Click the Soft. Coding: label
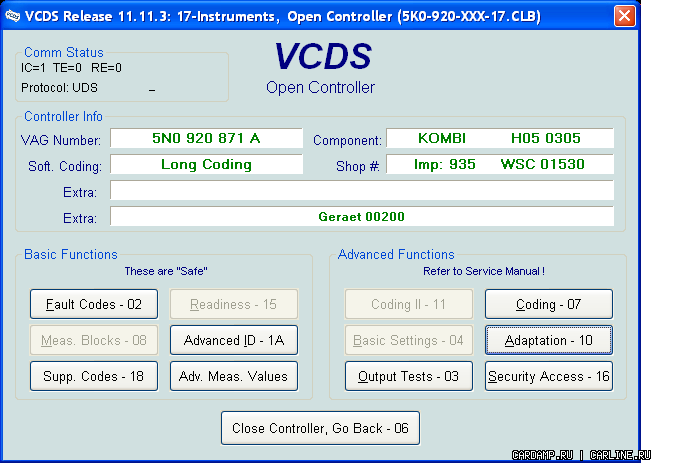Screen dimensions: 683x463 tap(65, 166)
